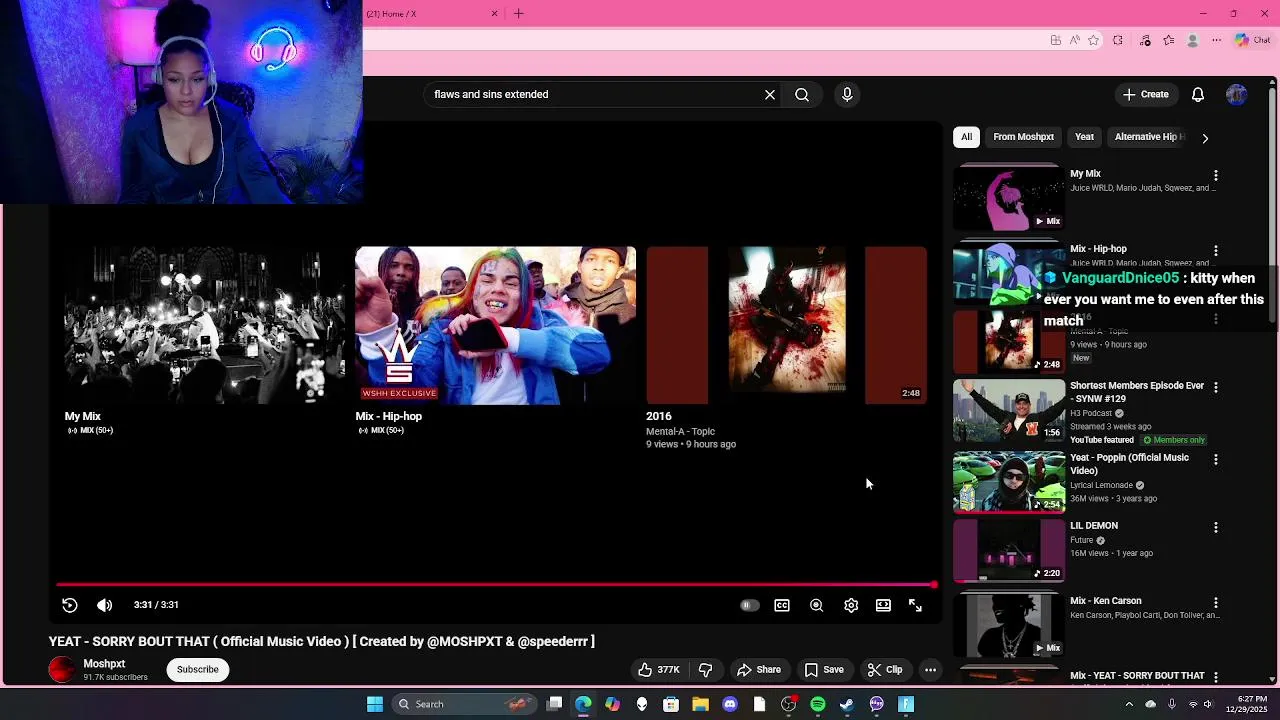Open the Mix - Hip-hop endscreen thumbnail
This screenshot has height=720, width=1280.
[x=495, y=325]
